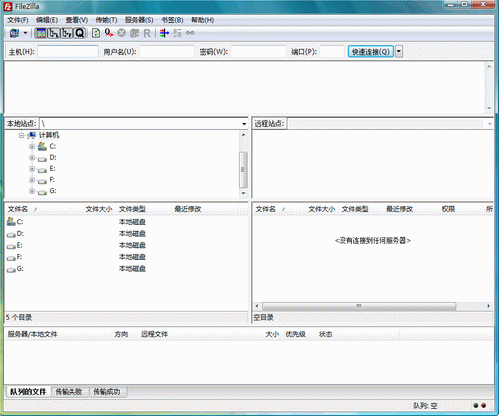Open the 查看(V) menu

coord(77,20)
